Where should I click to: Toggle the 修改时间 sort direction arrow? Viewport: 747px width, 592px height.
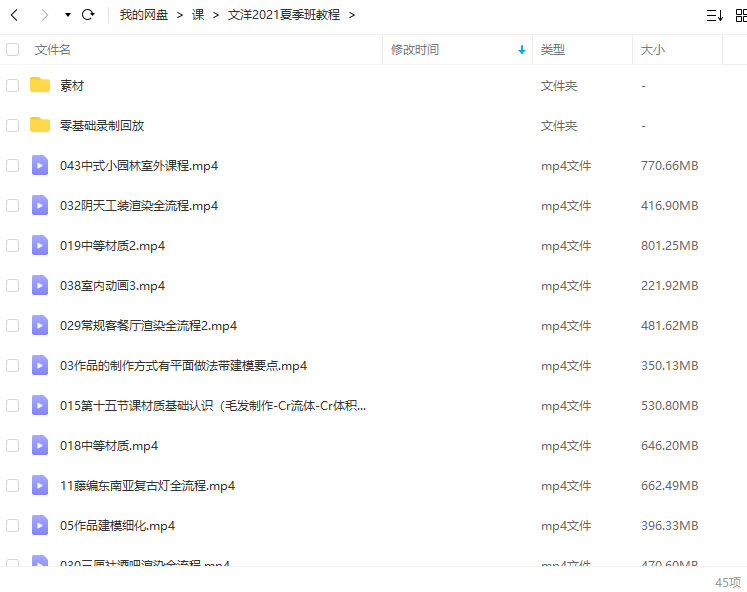[521, 49]
